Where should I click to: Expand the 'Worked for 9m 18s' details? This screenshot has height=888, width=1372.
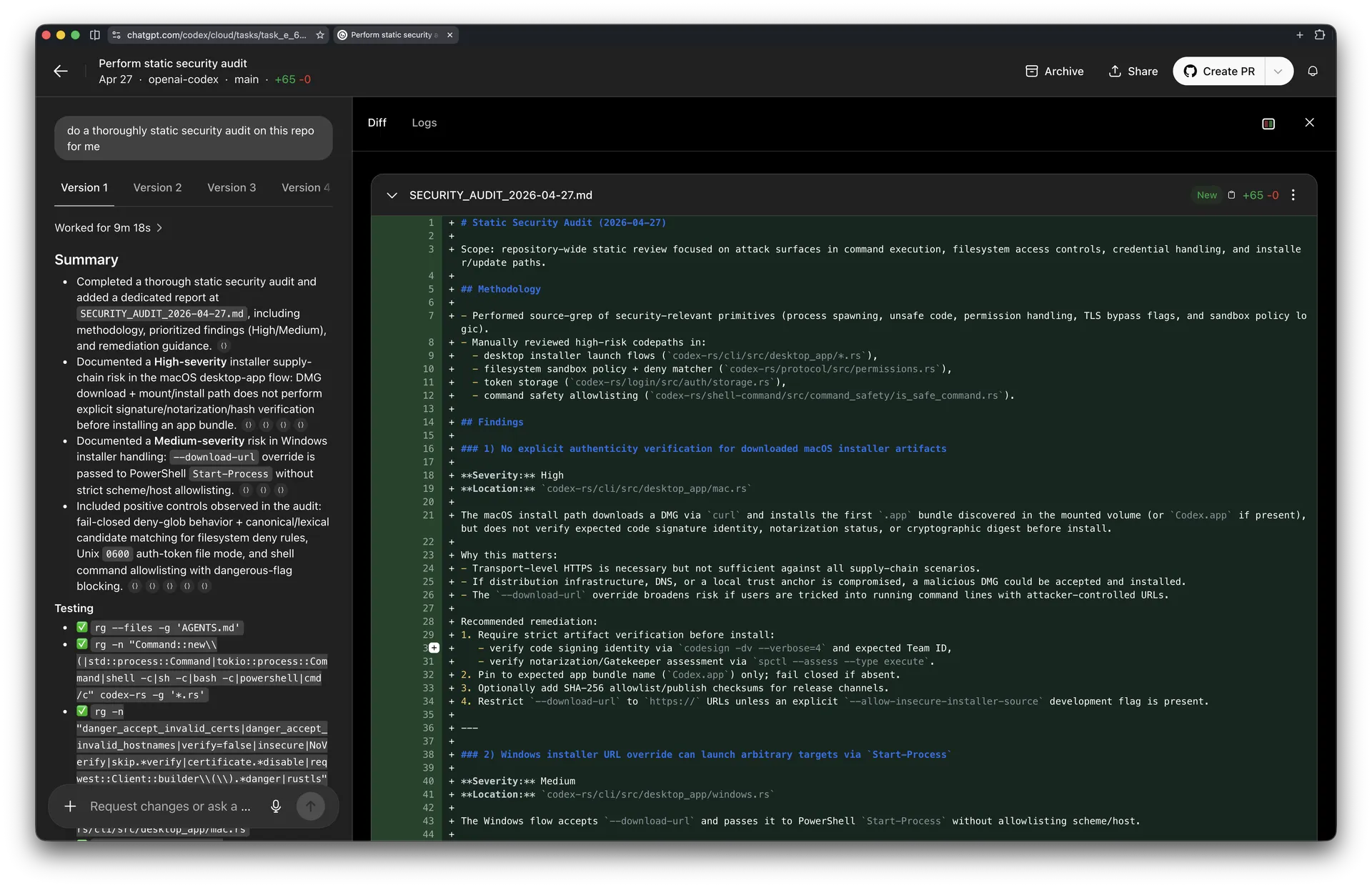109,228
